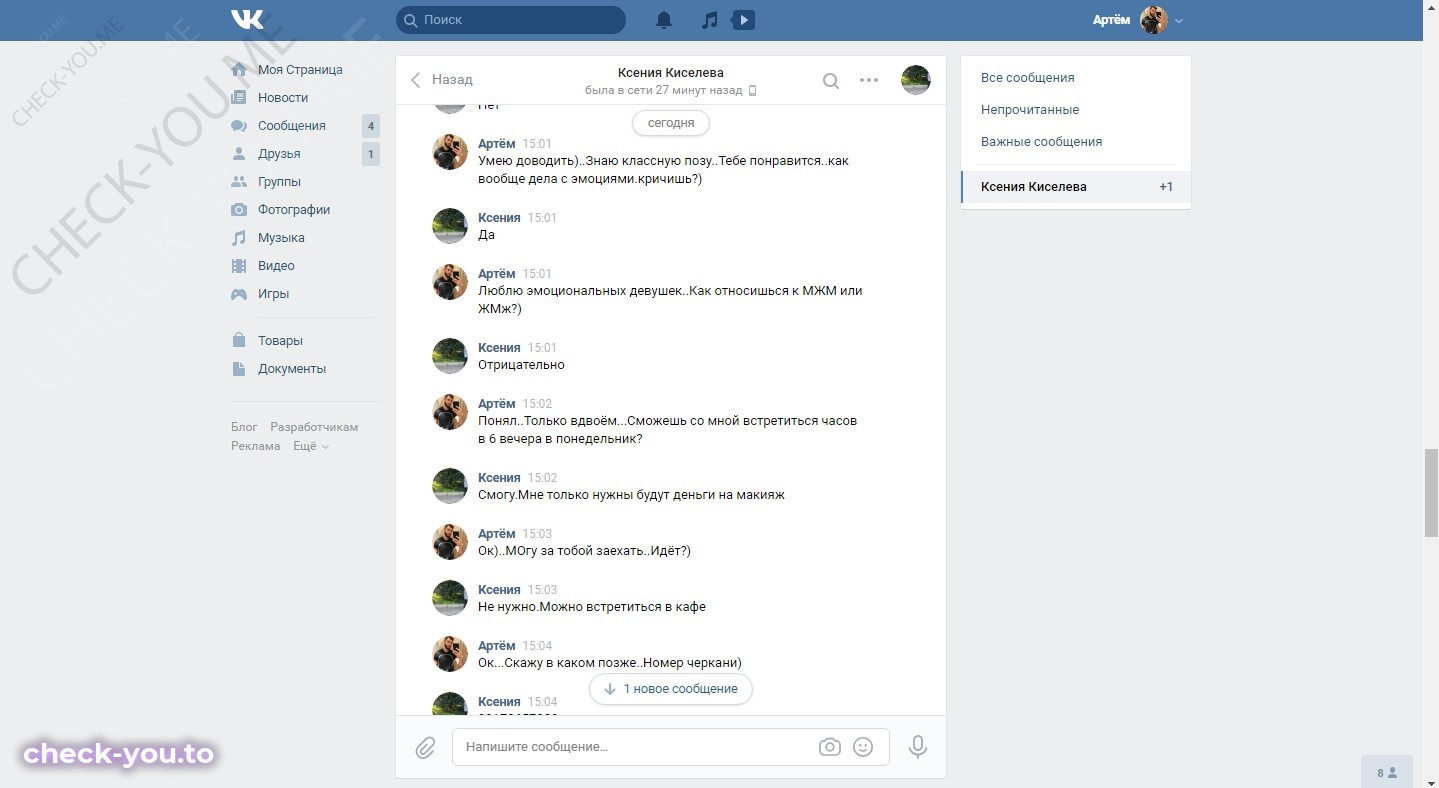The height and width of the screenshot is (788, 1439).
Task: Open the music note player icon
Action: click(x=710, y=20)
